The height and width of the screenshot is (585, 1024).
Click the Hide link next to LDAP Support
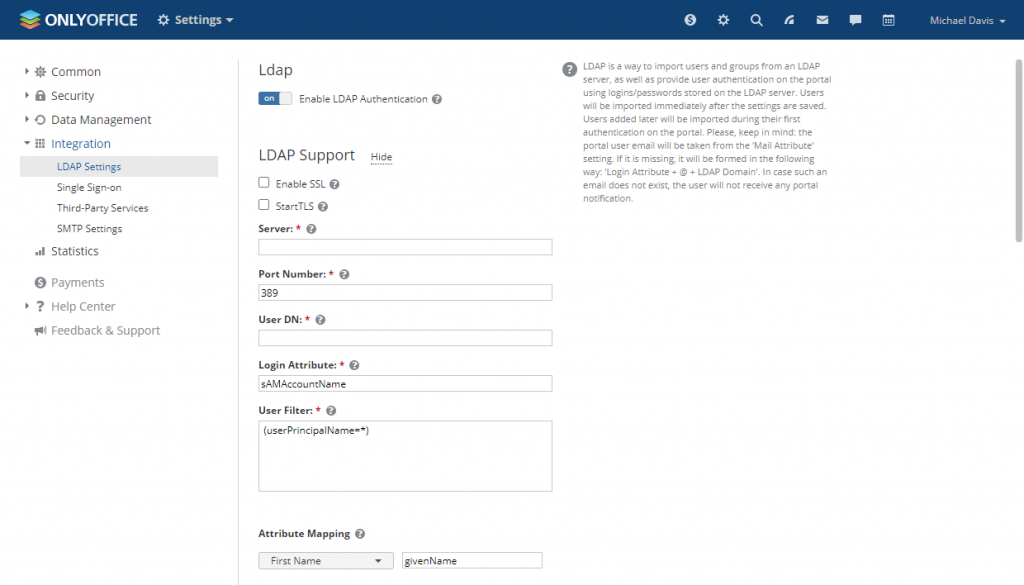click(x=381, y=156)
